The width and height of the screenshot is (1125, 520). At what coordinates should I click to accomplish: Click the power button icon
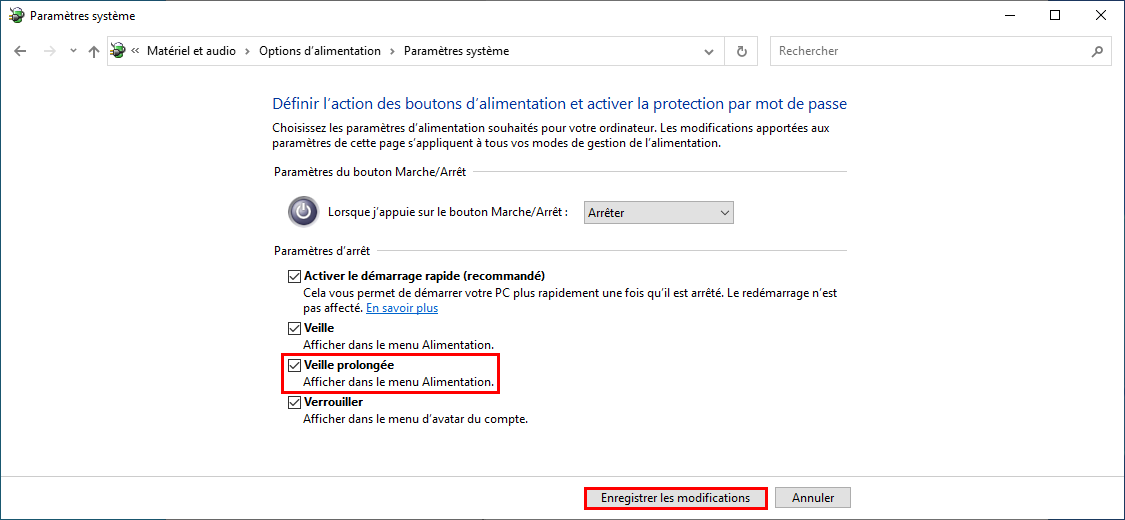coord(303,212)
